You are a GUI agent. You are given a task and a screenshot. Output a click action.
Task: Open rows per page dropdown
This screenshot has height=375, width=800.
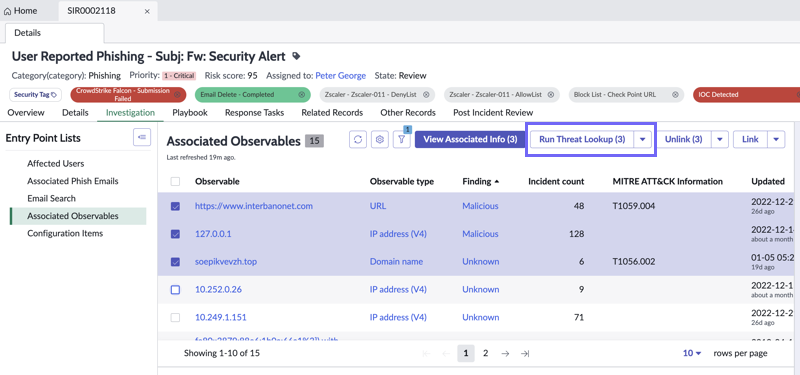[x=692, y=353]
